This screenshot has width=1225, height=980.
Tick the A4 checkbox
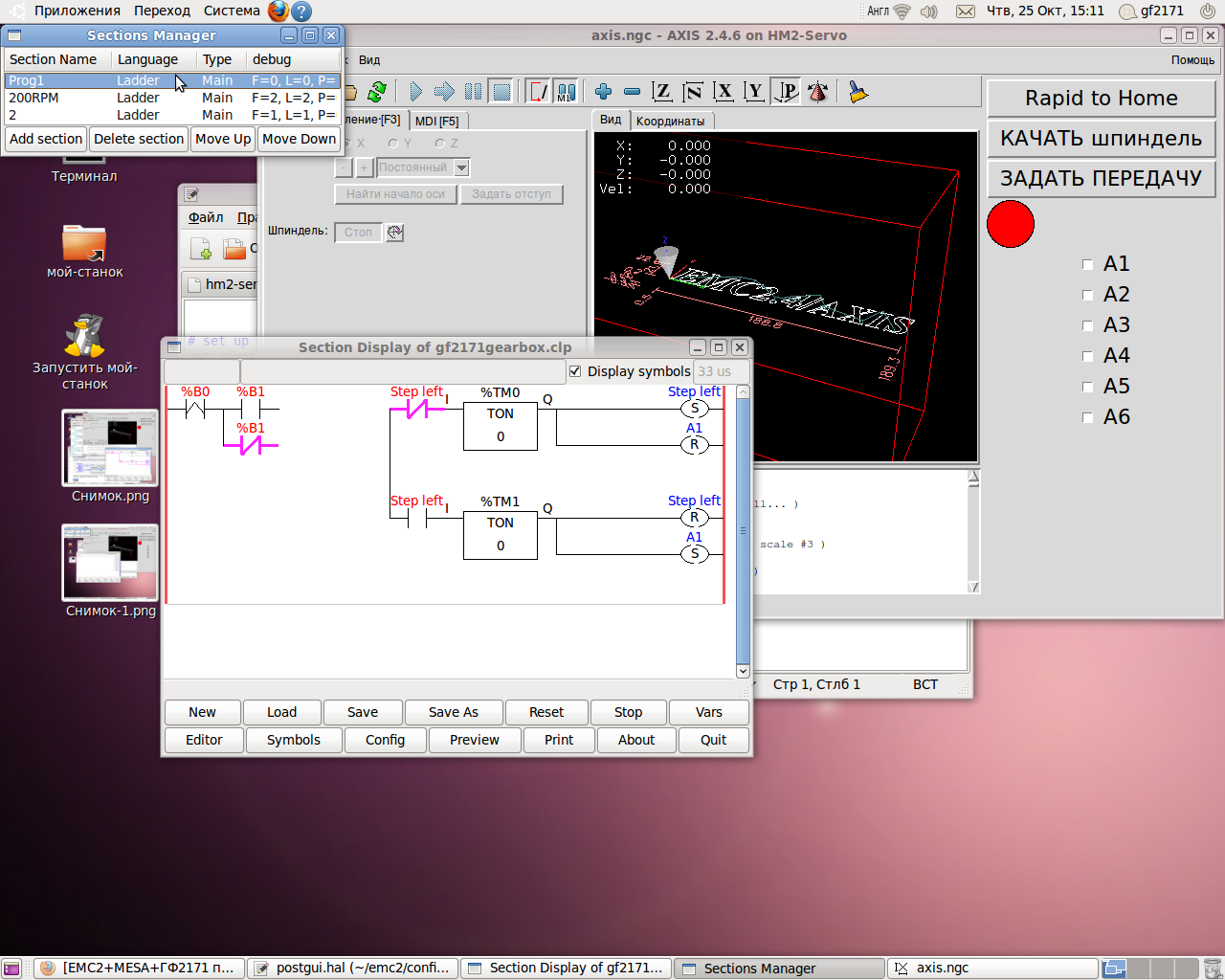1087,356
